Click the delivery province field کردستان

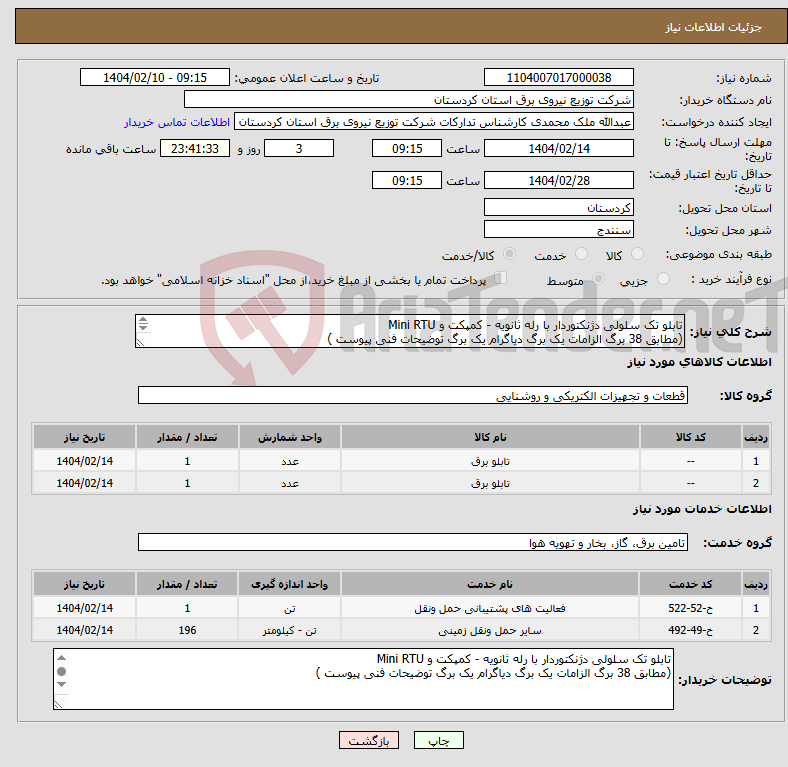pyautogui.click(x=558, y=207)
